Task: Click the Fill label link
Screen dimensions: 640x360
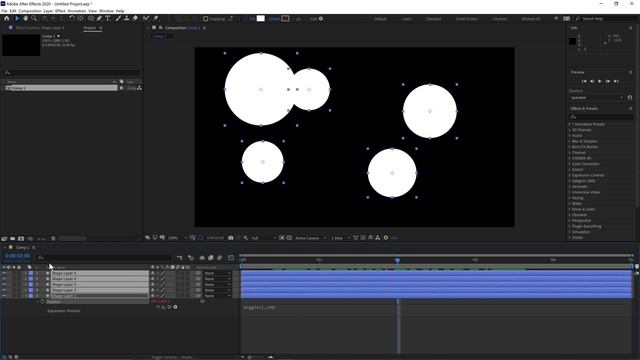Action: (x=252, y=19)
